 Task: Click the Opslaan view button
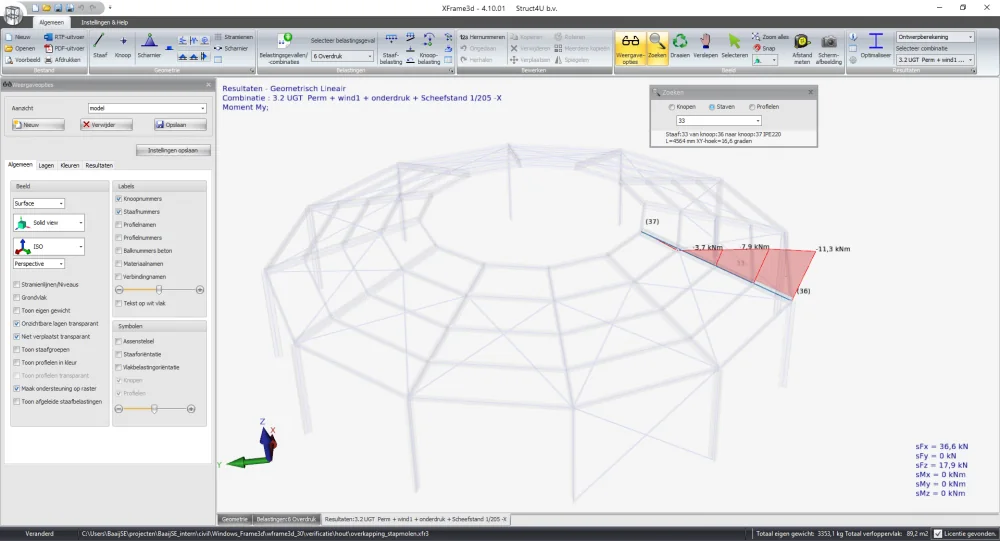180,125
